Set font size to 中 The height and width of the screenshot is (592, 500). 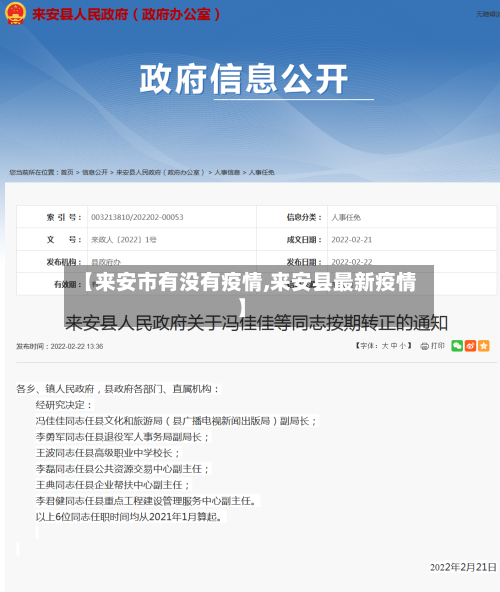(x=394, y=345)
